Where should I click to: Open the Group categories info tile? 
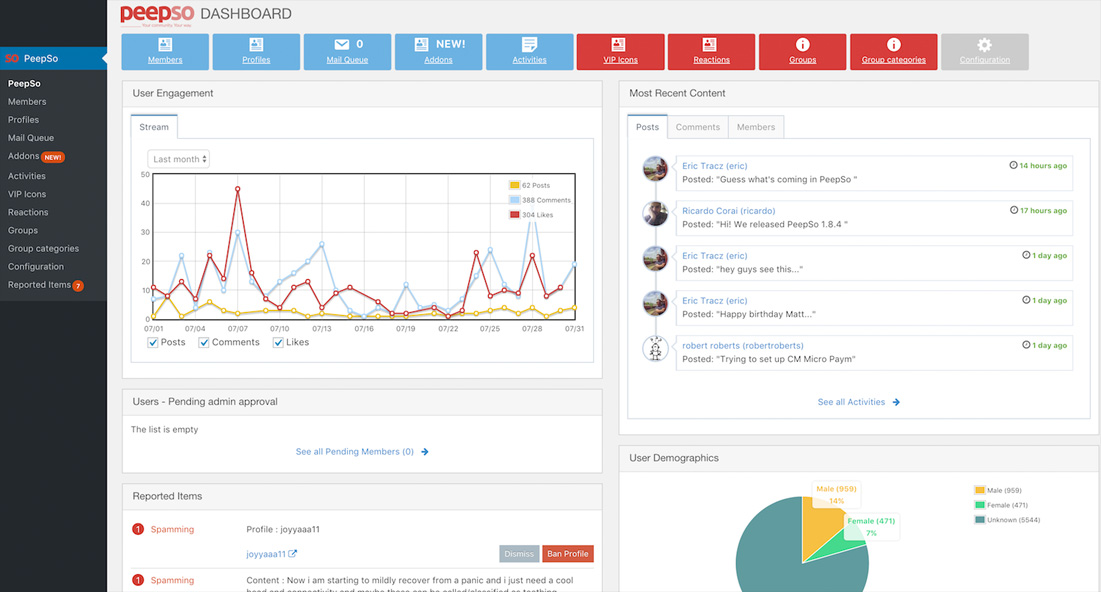click(x=893, y=51)
